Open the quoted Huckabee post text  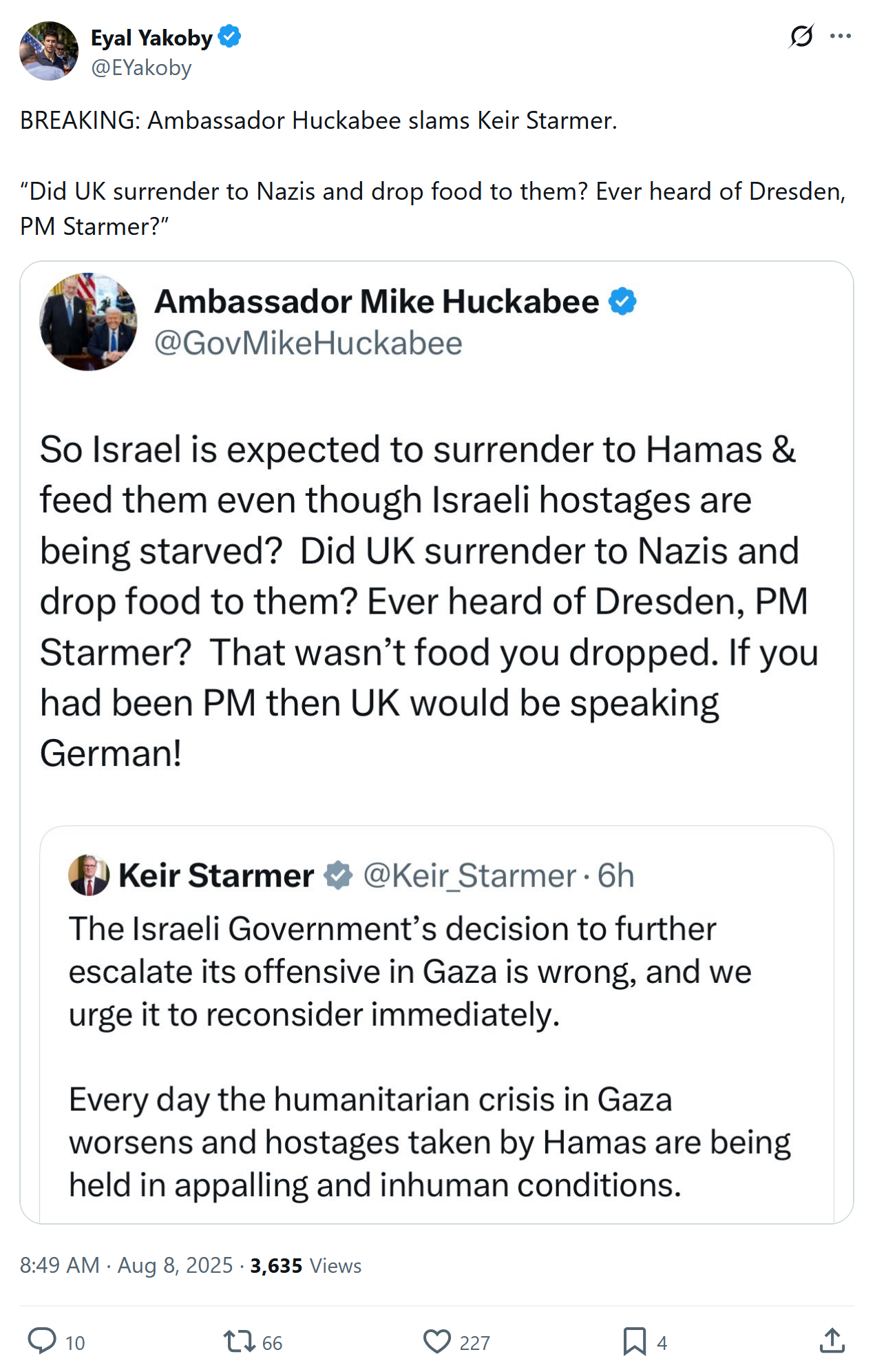tap(427, 601)
